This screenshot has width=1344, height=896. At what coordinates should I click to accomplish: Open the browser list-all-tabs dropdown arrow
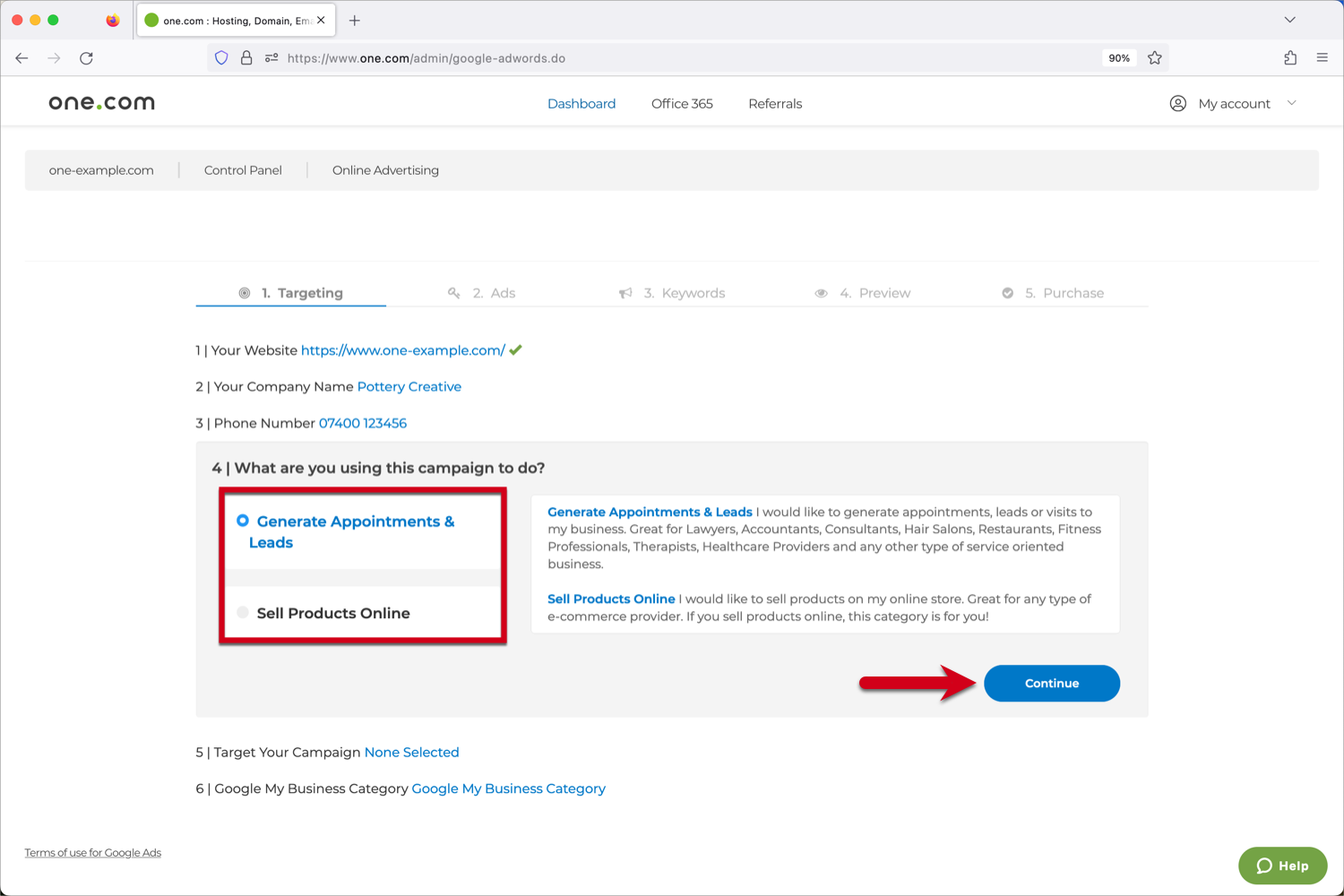[1289, 19]
